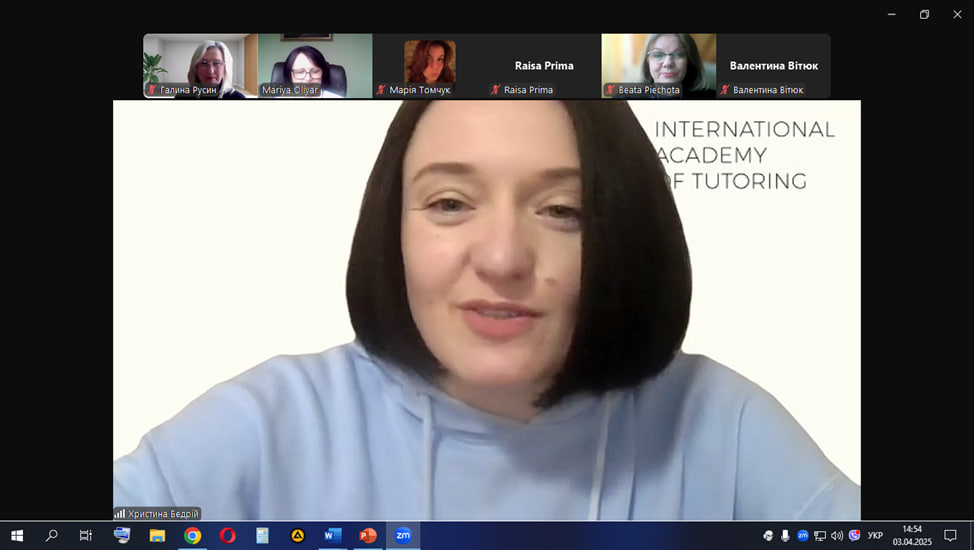Open the Windows Start menu

click(17, 536)
